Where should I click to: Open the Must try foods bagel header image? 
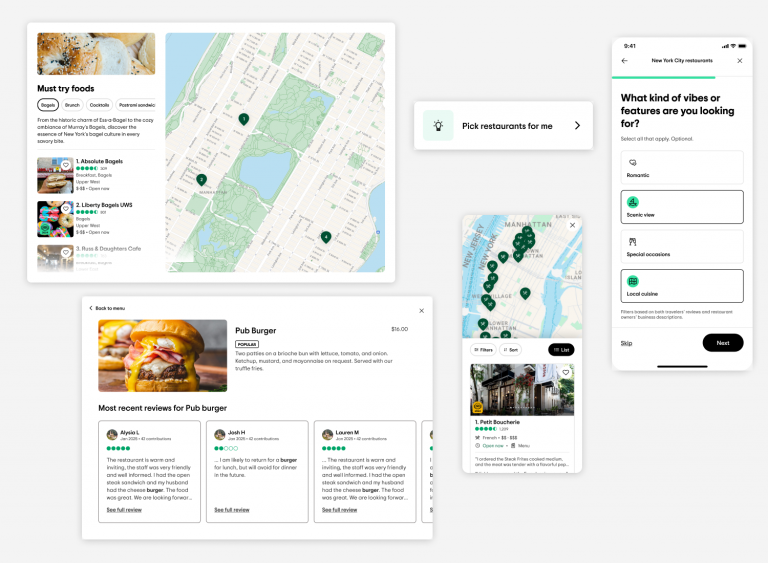tap(96, 53)
